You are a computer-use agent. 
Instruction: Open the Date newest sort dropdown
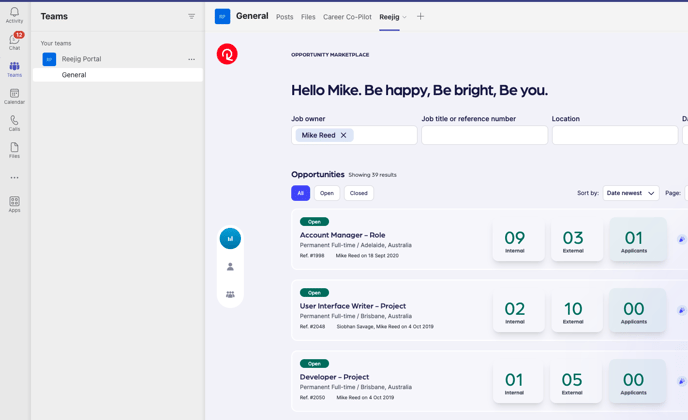click(x=630, y=193)
